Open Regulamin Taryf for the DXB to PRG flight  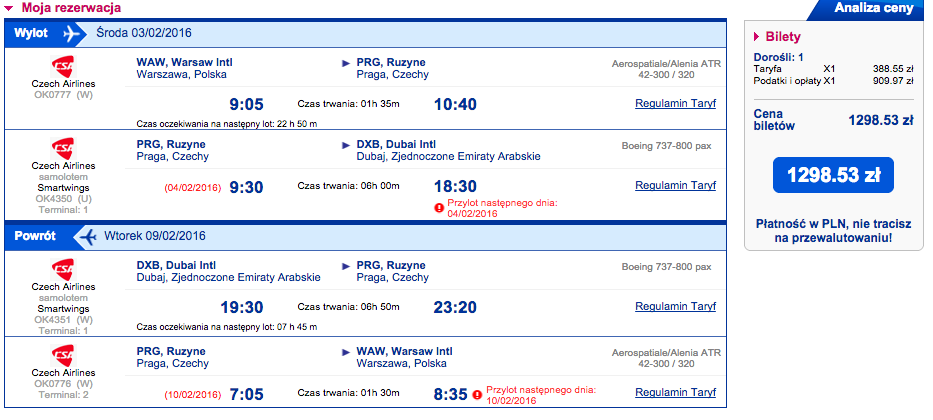[x=675, y=306]
